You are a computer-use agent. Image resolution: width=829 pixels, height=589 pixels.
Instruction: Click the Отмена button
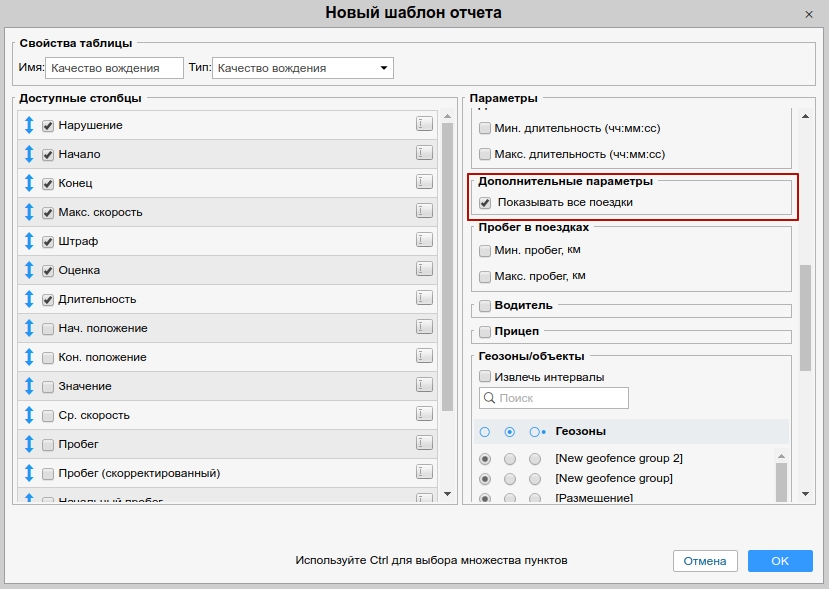point(705,561)
